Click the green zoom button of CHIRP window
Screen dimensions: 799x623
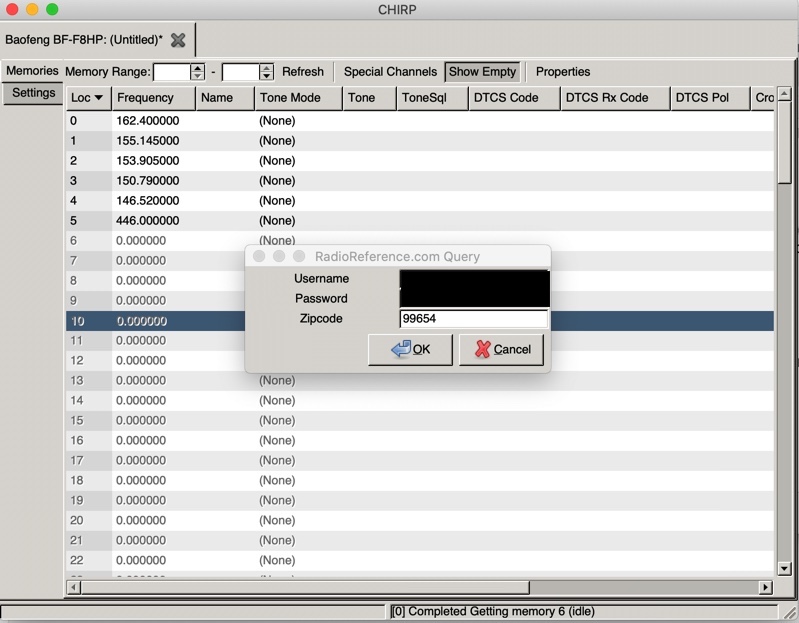pos(52,9)
